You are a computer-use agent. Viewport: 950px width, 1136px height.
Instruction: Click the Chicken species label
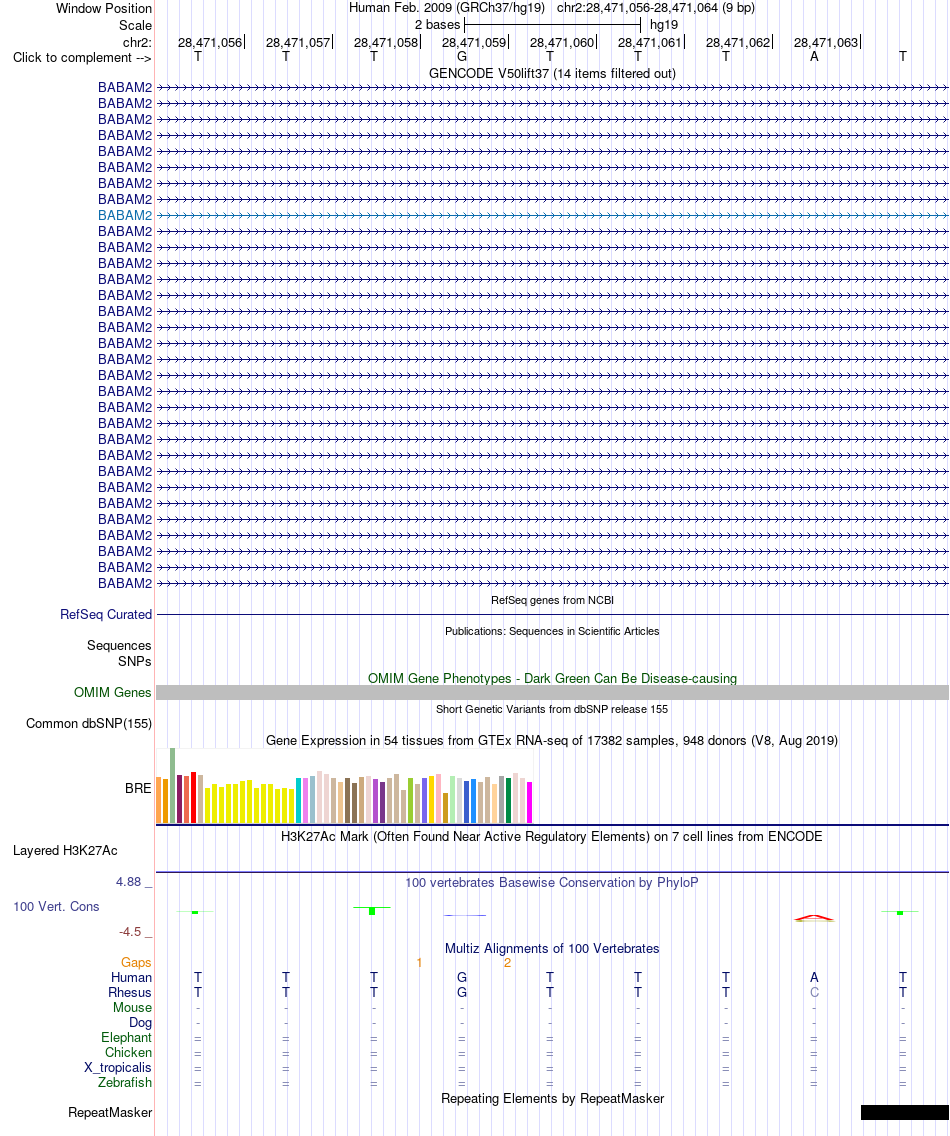point(128,1053)
